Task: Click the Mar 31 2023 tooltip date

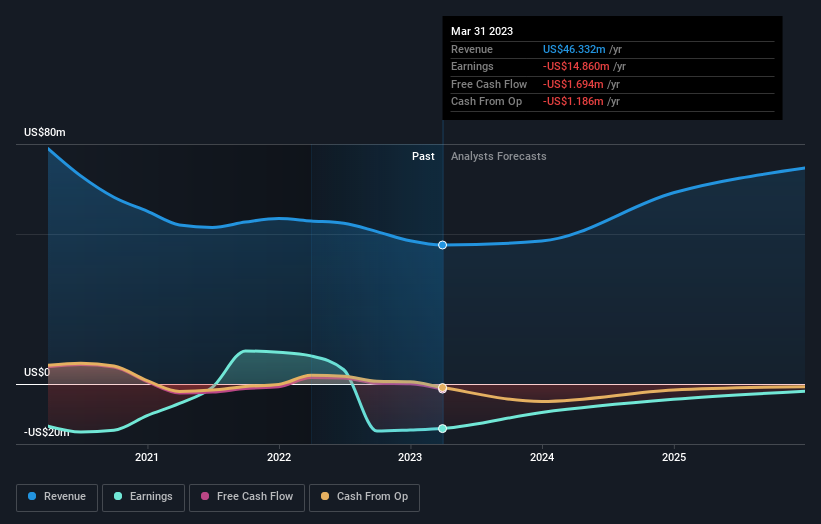Action: coord(482,31)
